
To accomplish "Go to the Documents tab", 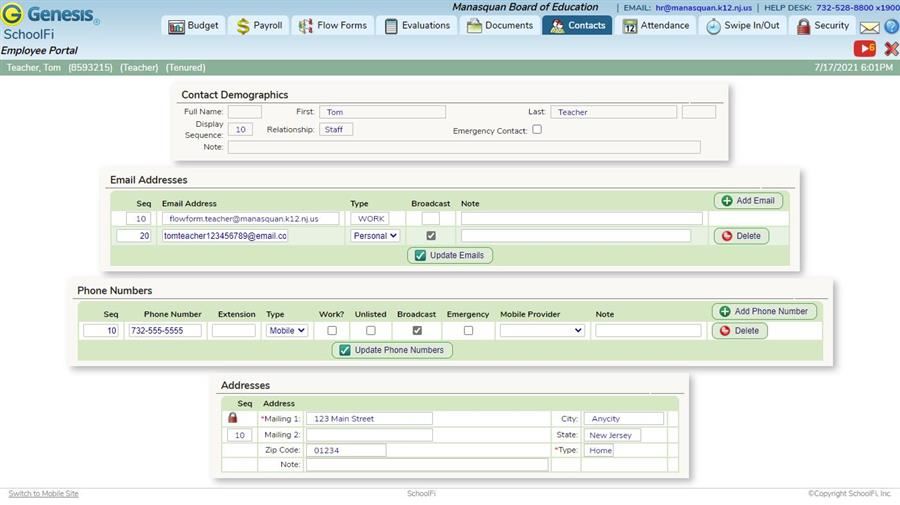I will coord(500,26).
